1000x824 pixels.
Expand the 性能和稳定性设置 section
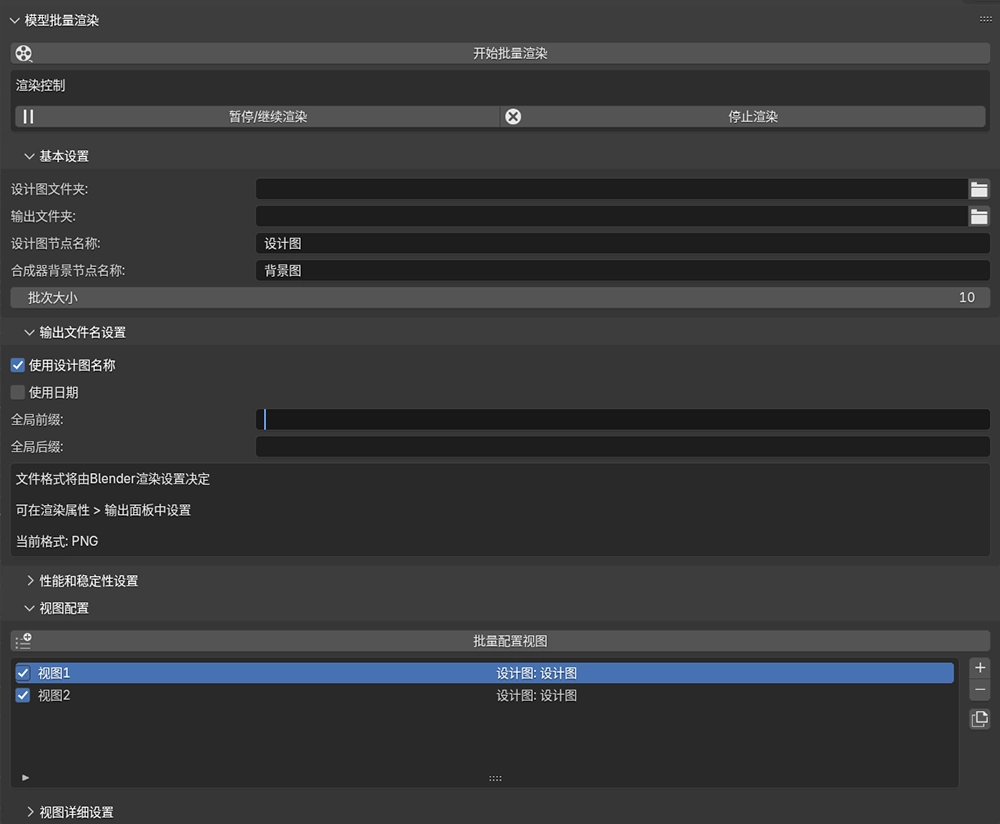(x=30, y=581)
